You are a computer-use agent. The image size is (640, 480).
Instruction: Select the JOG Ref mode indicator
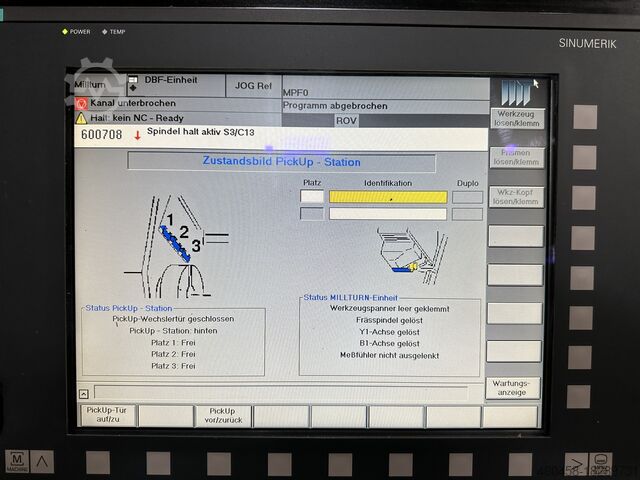[253, 86]
